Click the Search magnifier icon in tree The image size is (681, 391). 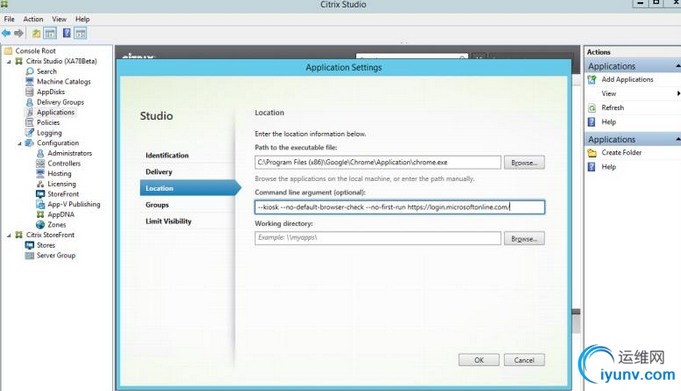(30, 71)
